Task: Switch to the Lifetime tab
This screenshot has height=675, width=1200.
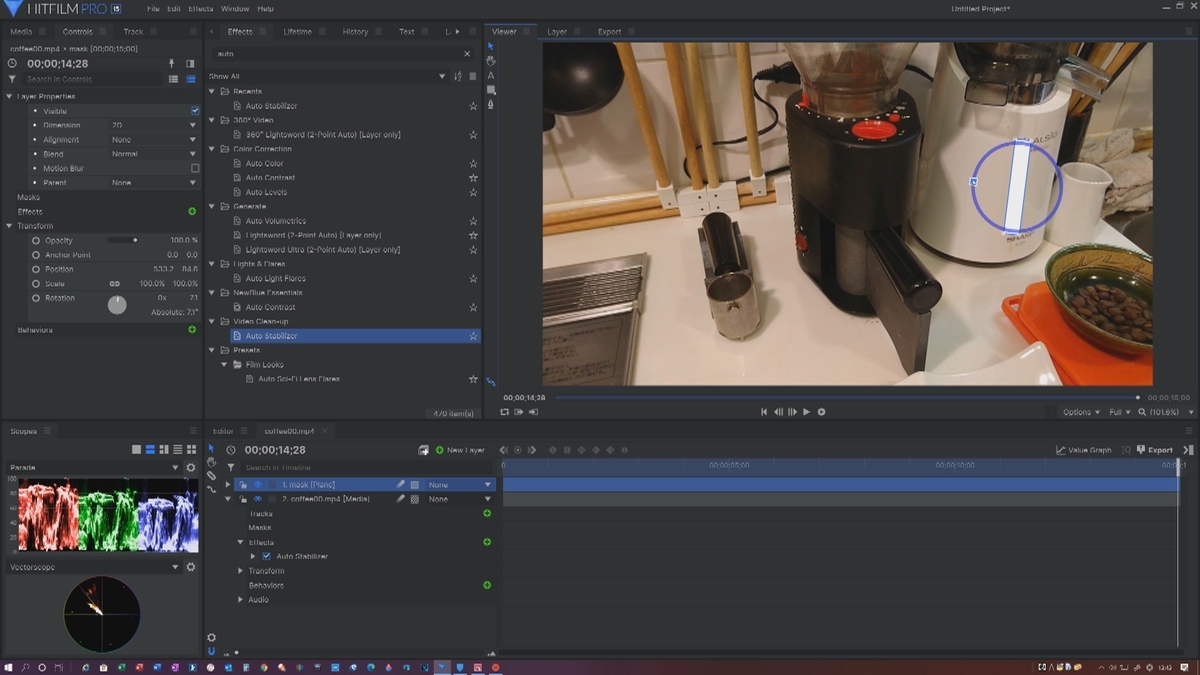Action: click(297, 32)
